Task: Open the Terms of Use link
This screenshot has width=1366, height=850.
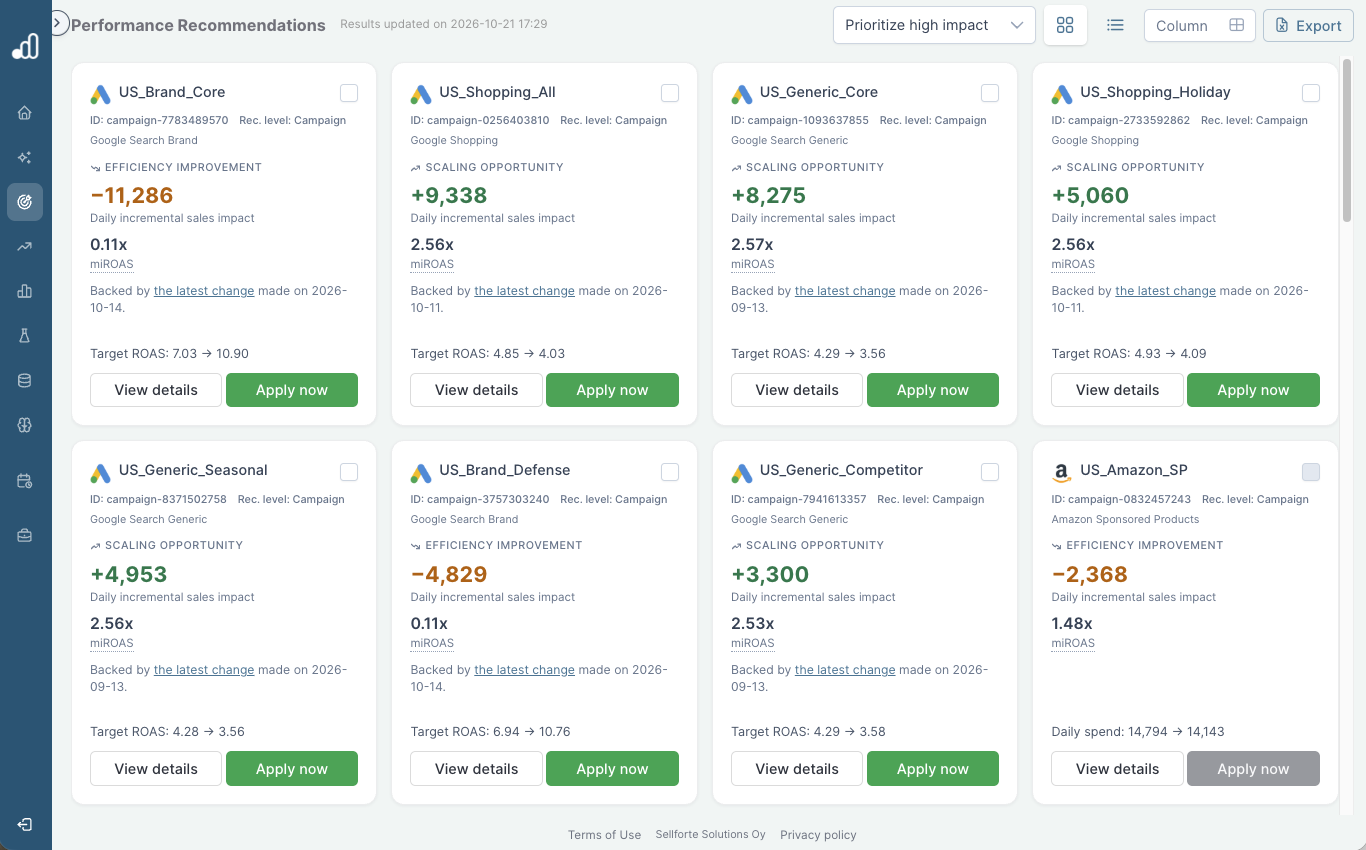Action: pyautogui.click(x=604, y=835)
